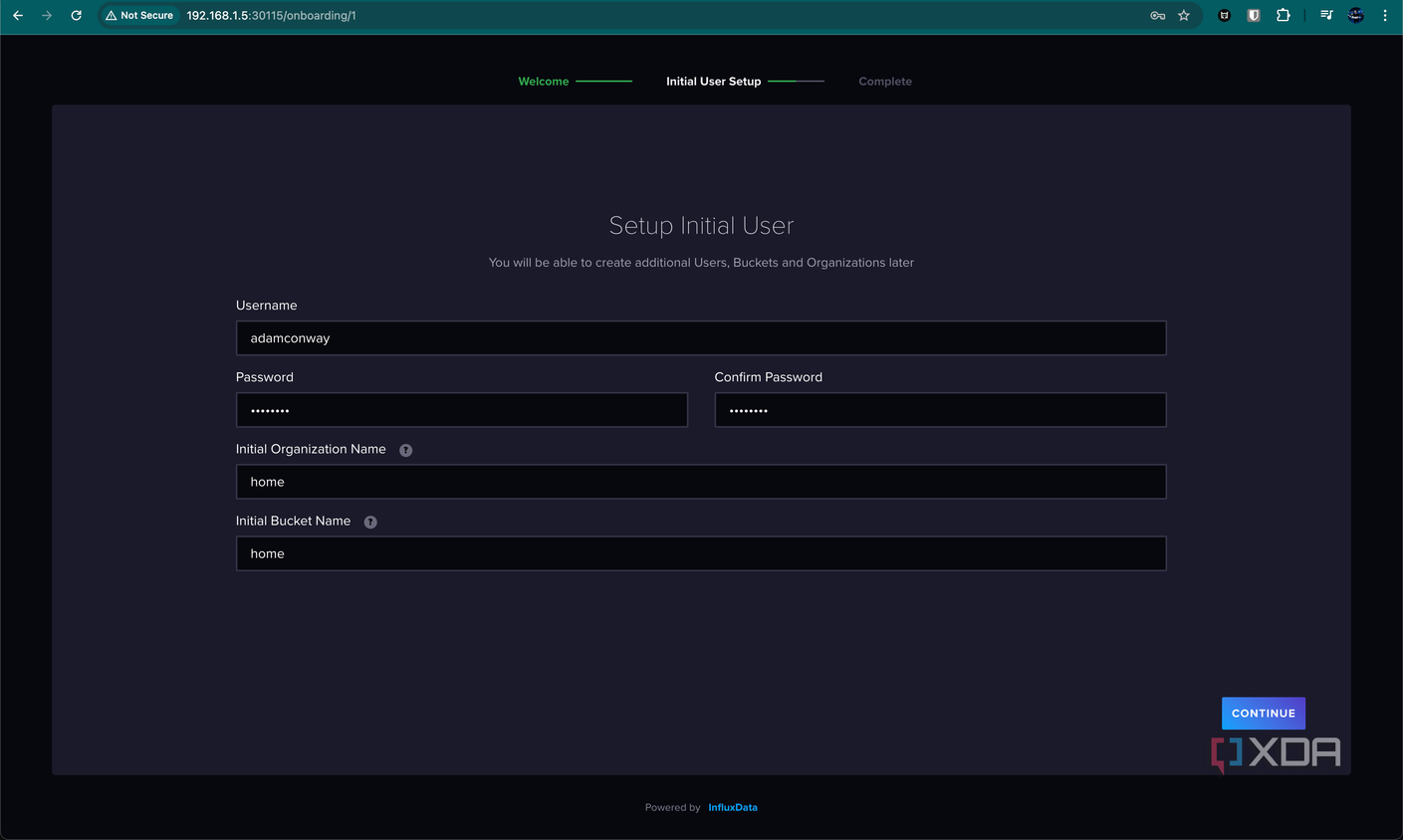Open the cat-face browser extension
1403x840 pixels.
(x=1224, y=15)
